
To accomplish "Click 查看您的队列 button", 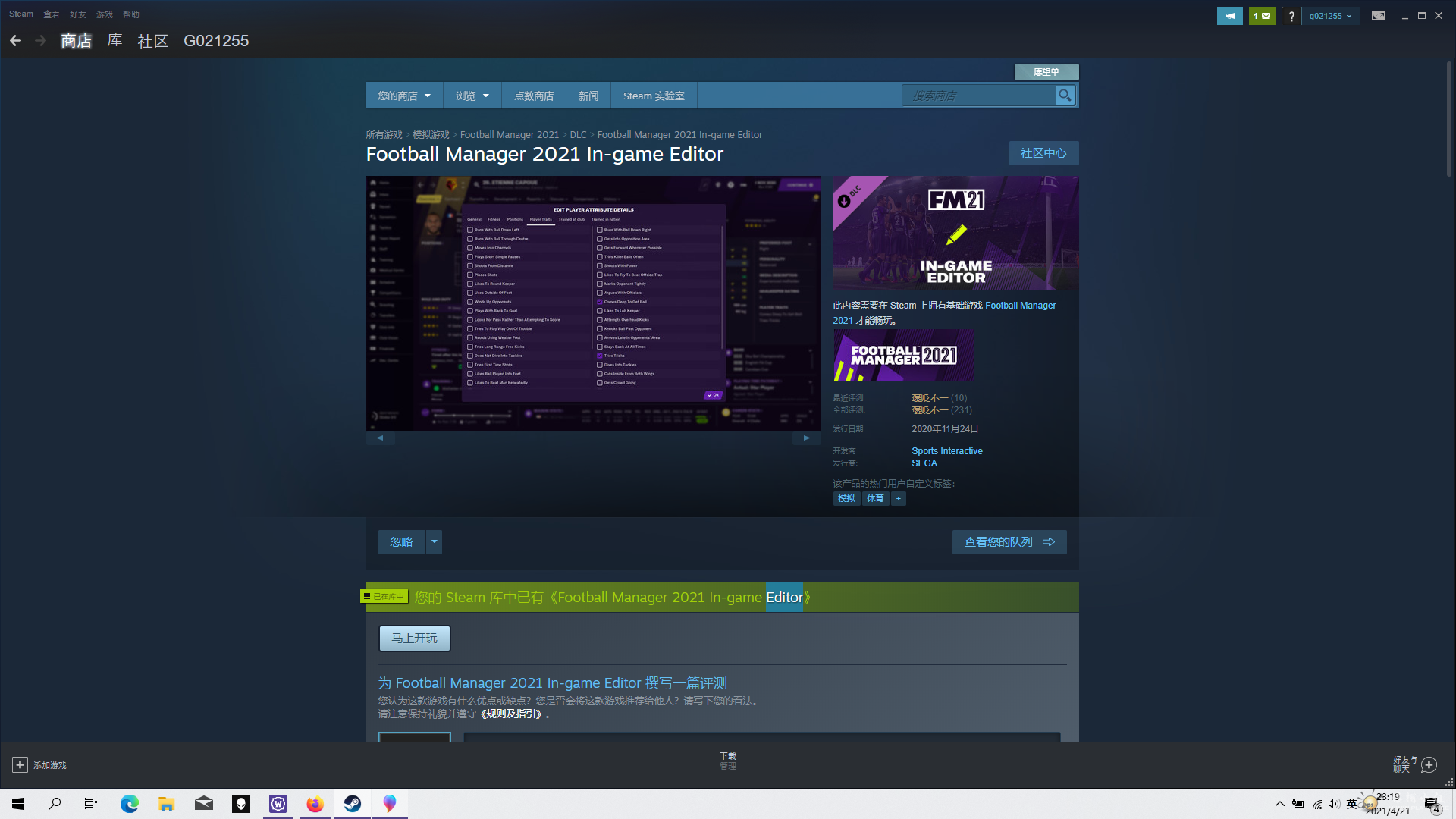I will tap(1009, 541).
